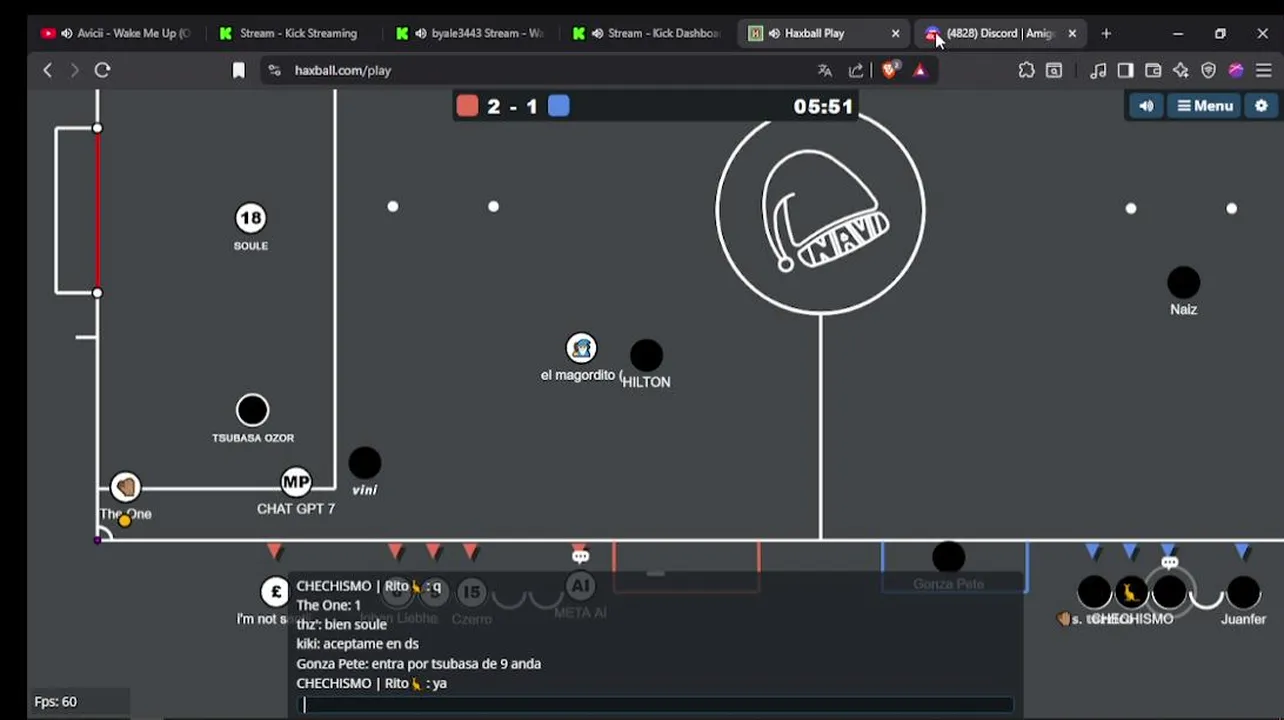
Task: Click the chat message input field
Action: (x=657, y=705)
